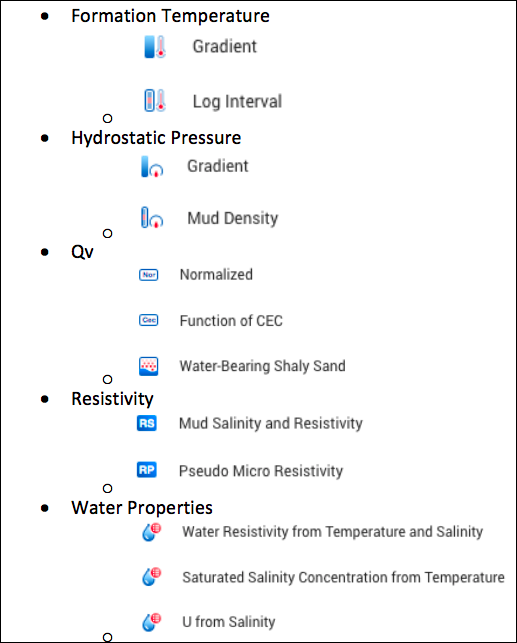Select the Formation Temperature heading
The width and height of the screenshot is (517, 643).
pyautogui.click(x=170, y=16)
